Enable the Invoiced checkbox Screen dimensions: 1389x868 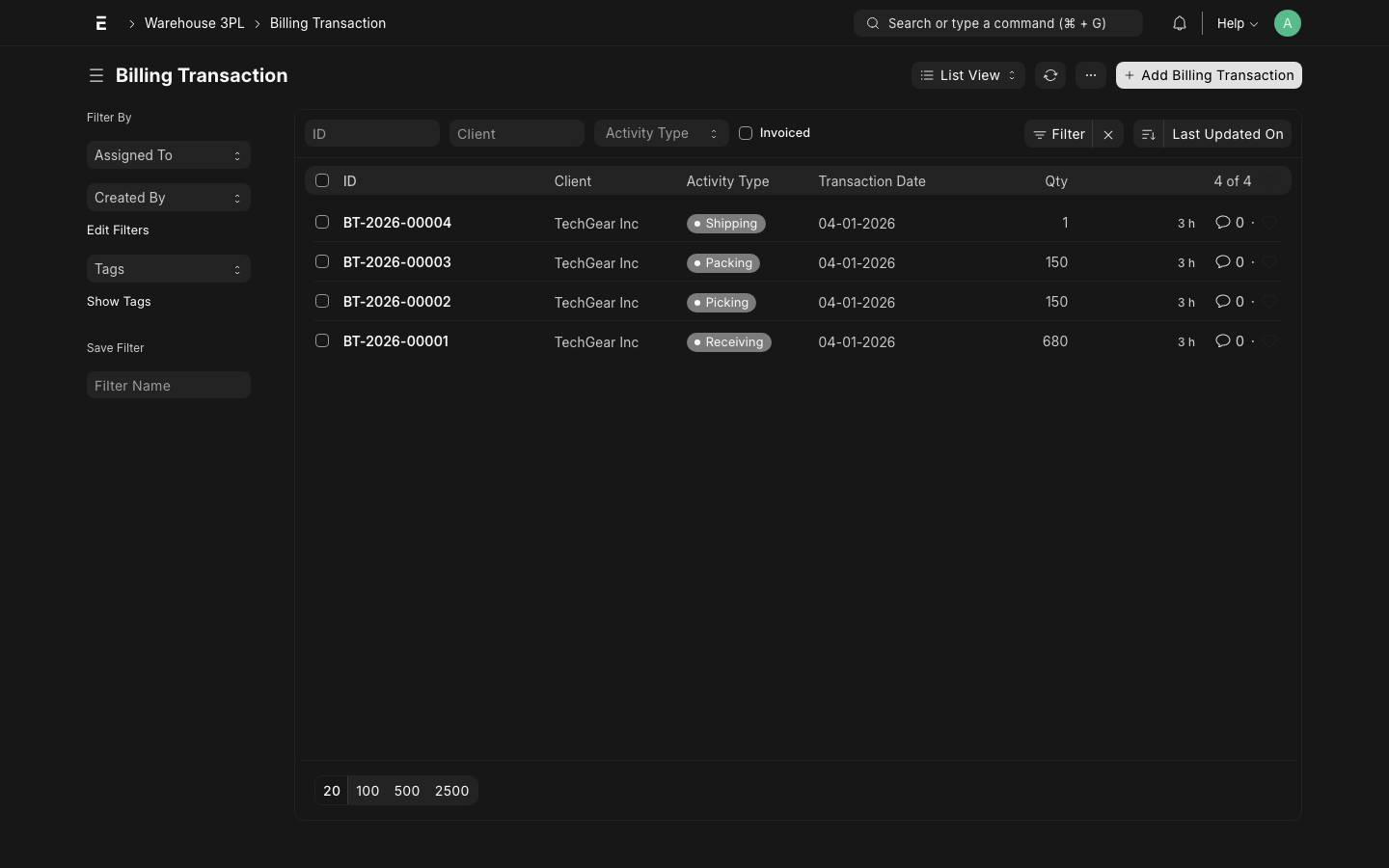[x=745, y=133]
